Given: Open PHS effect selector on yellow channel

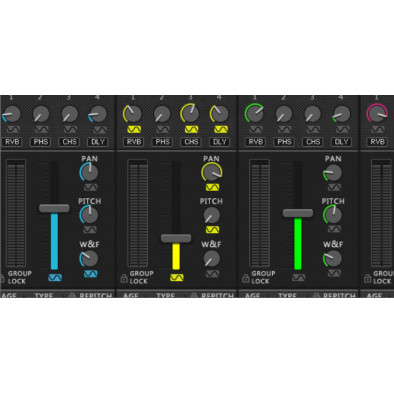Looking at the screenshot, I should (x=163, y=142).
